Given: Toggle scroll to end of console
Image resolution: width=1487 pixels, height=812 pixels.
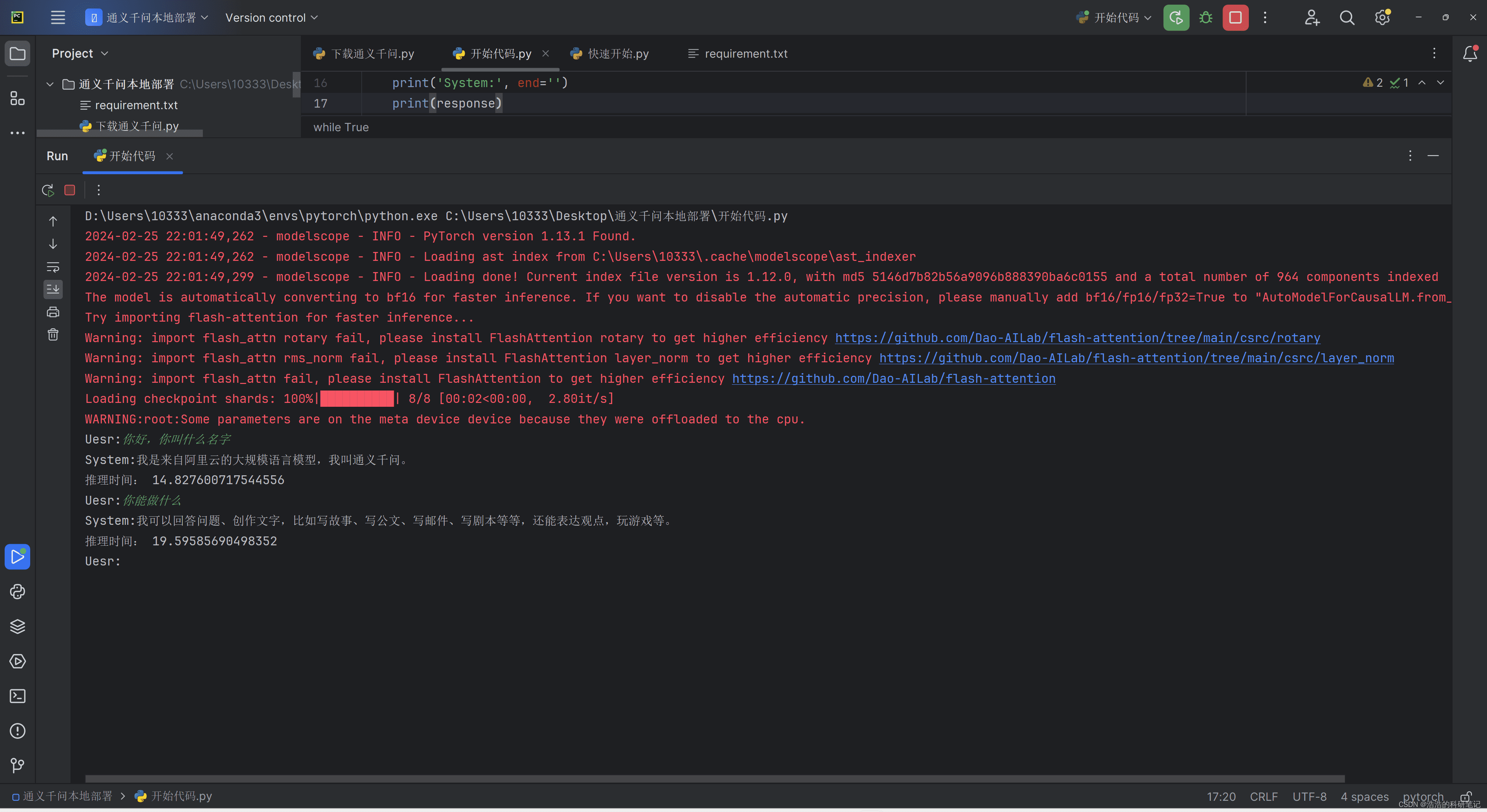Looking at the screenshot, I should pyautogui.click(x=53, y=289).
